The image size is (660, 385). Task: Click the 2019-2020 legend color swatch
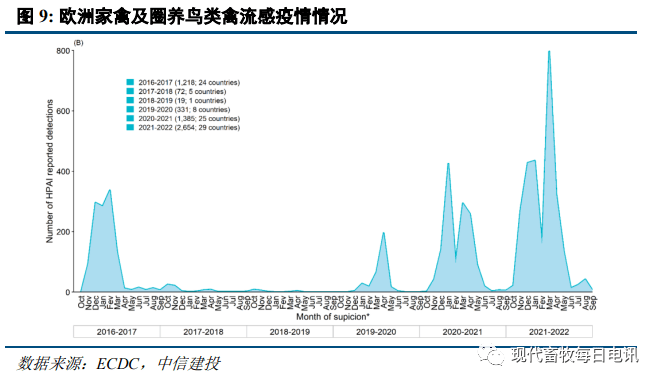coord(130,109)
